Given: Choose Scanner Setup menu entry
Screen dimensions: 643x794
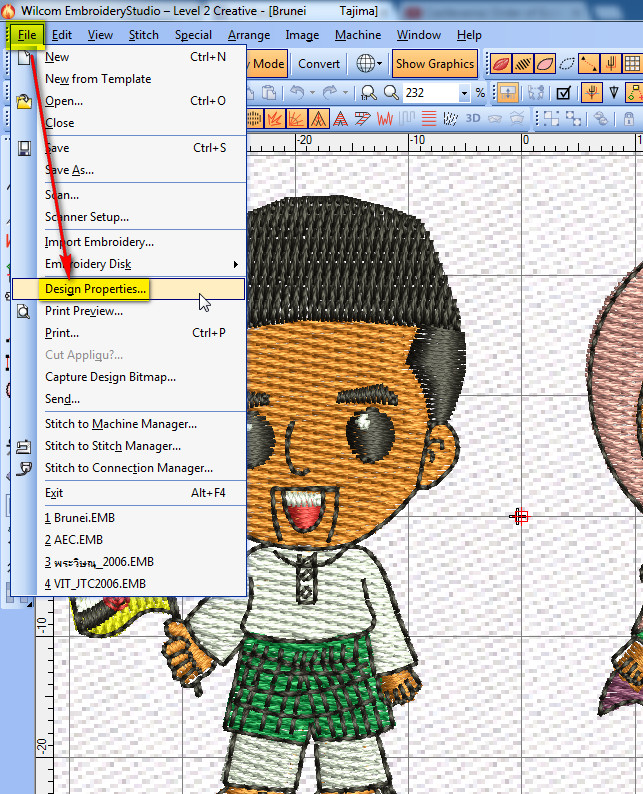Looking at the screenshot, I should pos(129,217).
